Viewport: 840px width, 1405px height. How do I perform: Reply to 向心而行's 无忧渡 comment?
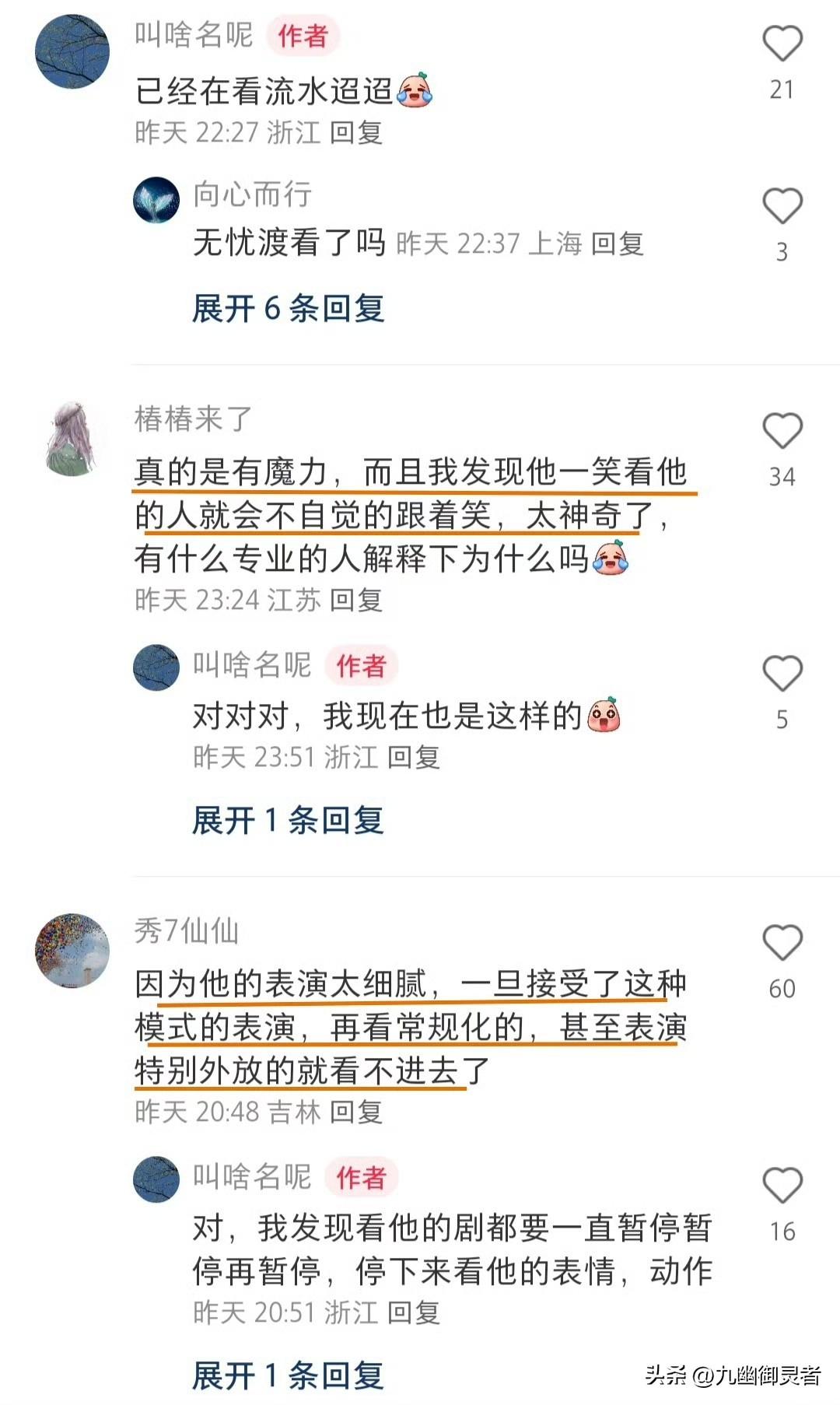tap(618, 244)
